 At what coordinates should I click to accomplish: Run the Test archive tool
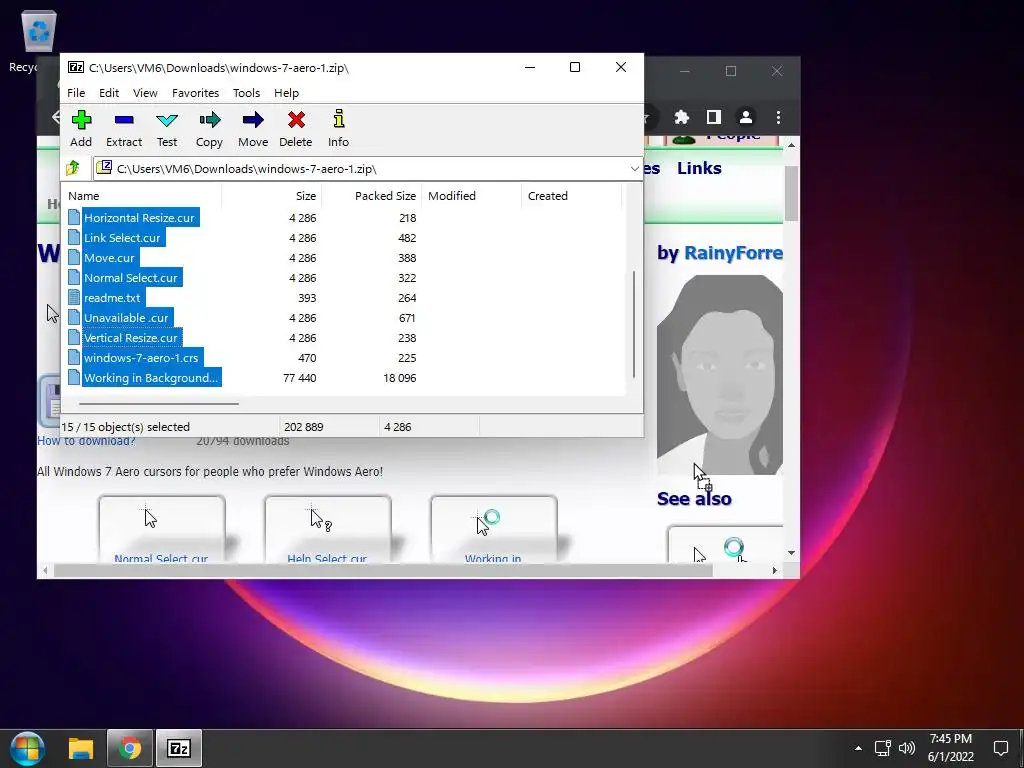[x=167, y=129]
